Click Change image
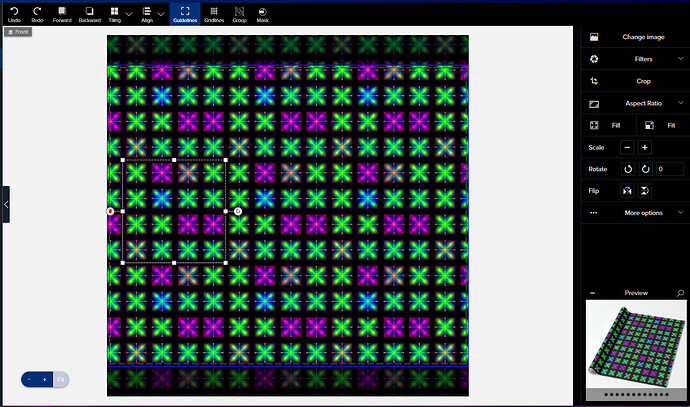690x407 pixels. (643, 37)
